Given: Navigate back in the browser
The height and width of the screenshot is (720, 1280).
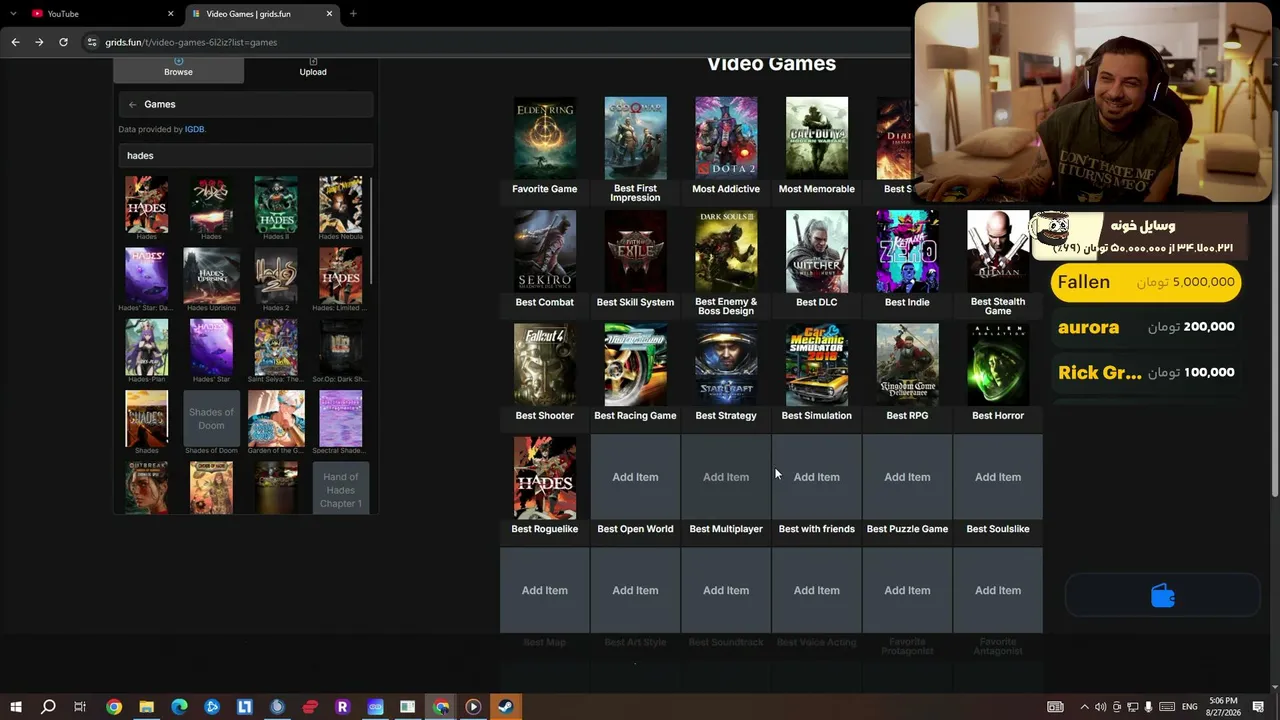Looking at the screenshot, I should 15,42.
